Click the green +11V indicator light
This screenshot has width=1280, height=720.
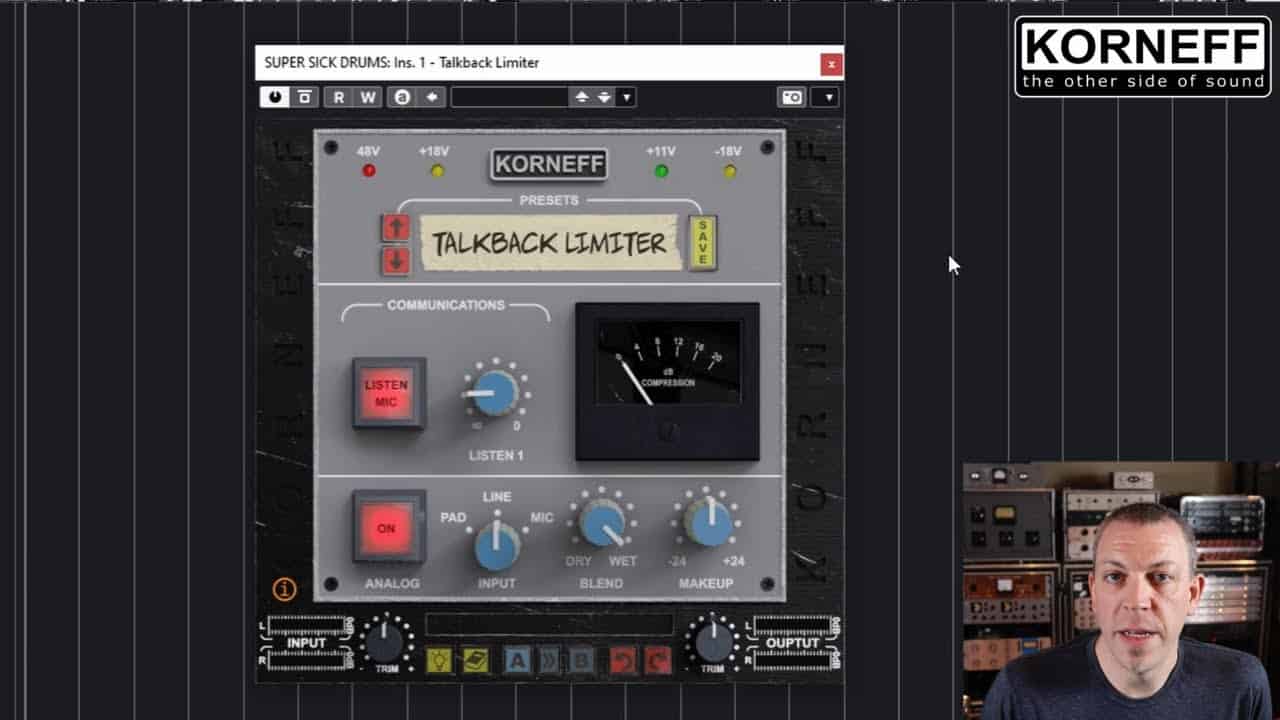[661, 171]
